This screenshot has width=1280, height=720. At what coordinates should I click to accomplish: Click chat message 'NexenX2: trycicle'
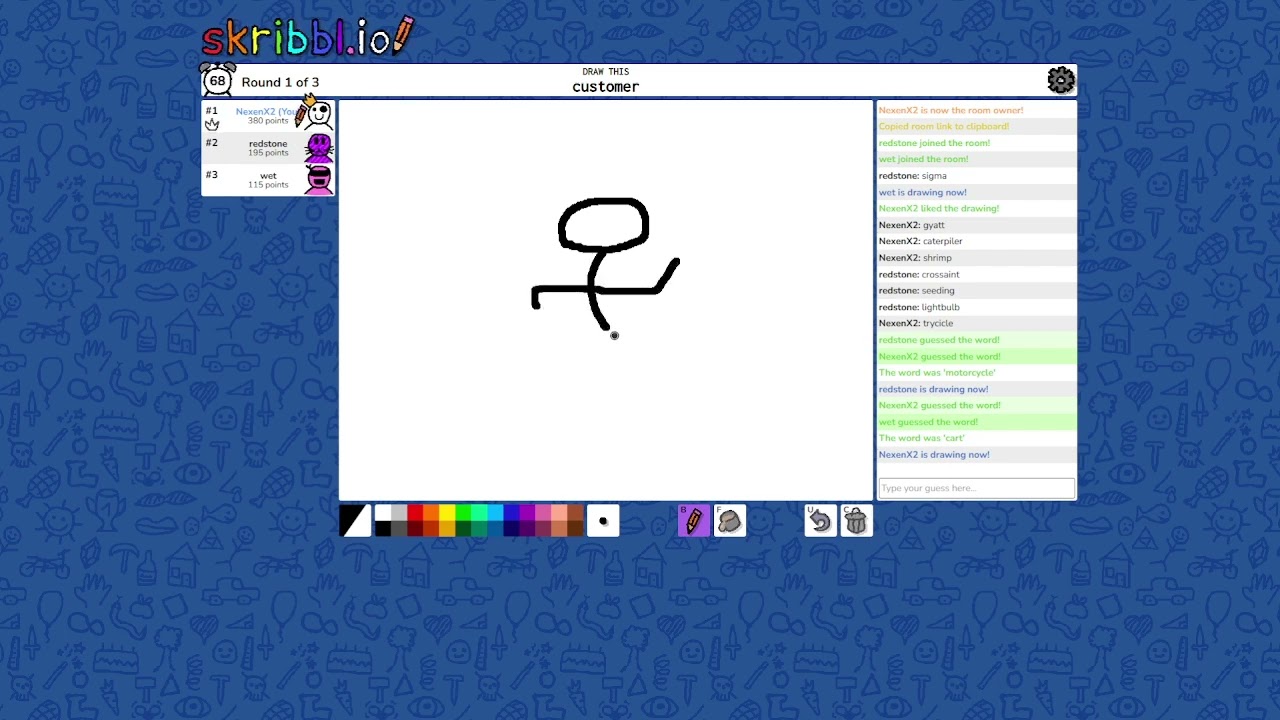(916, 323)
